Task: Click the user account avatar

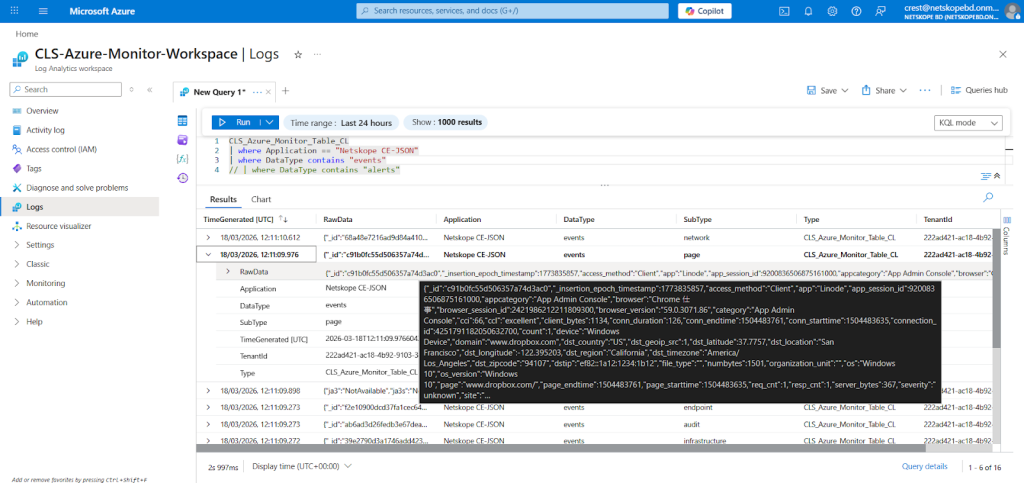Action: [x=1012, y=11]
